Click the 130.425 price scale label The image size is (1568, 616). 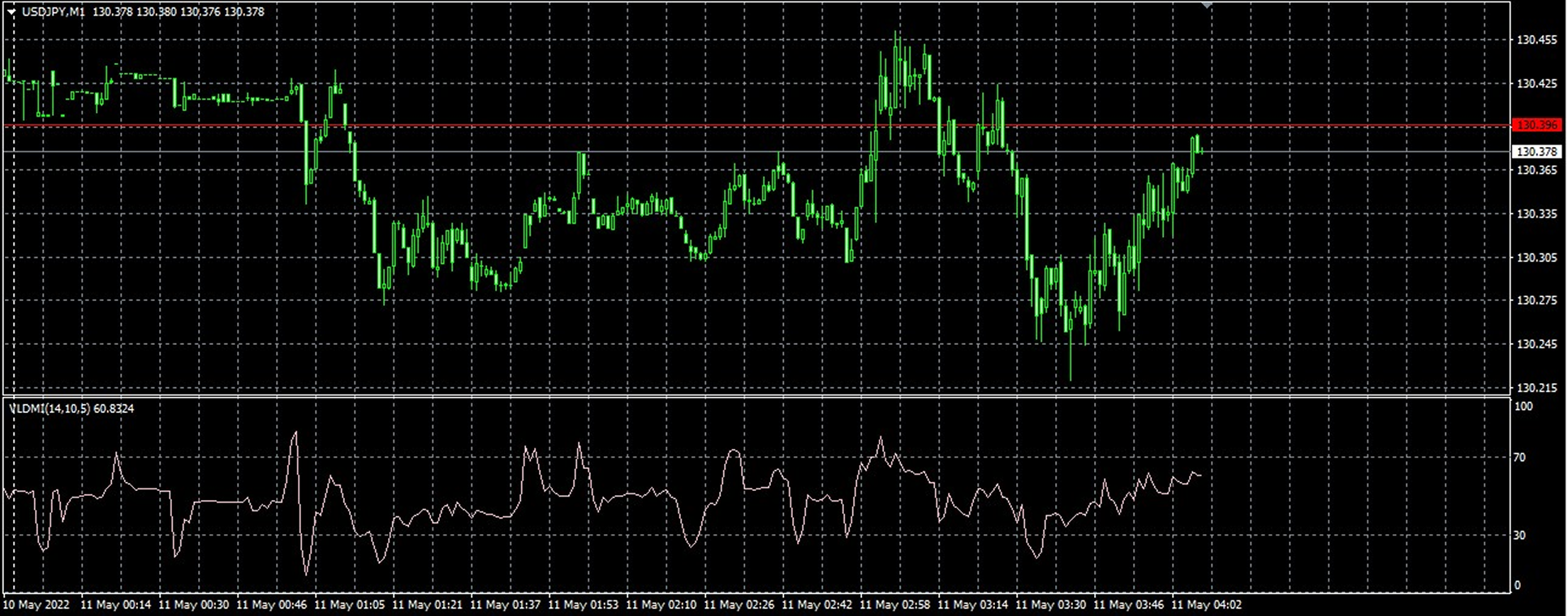[x=1536, y=84]
